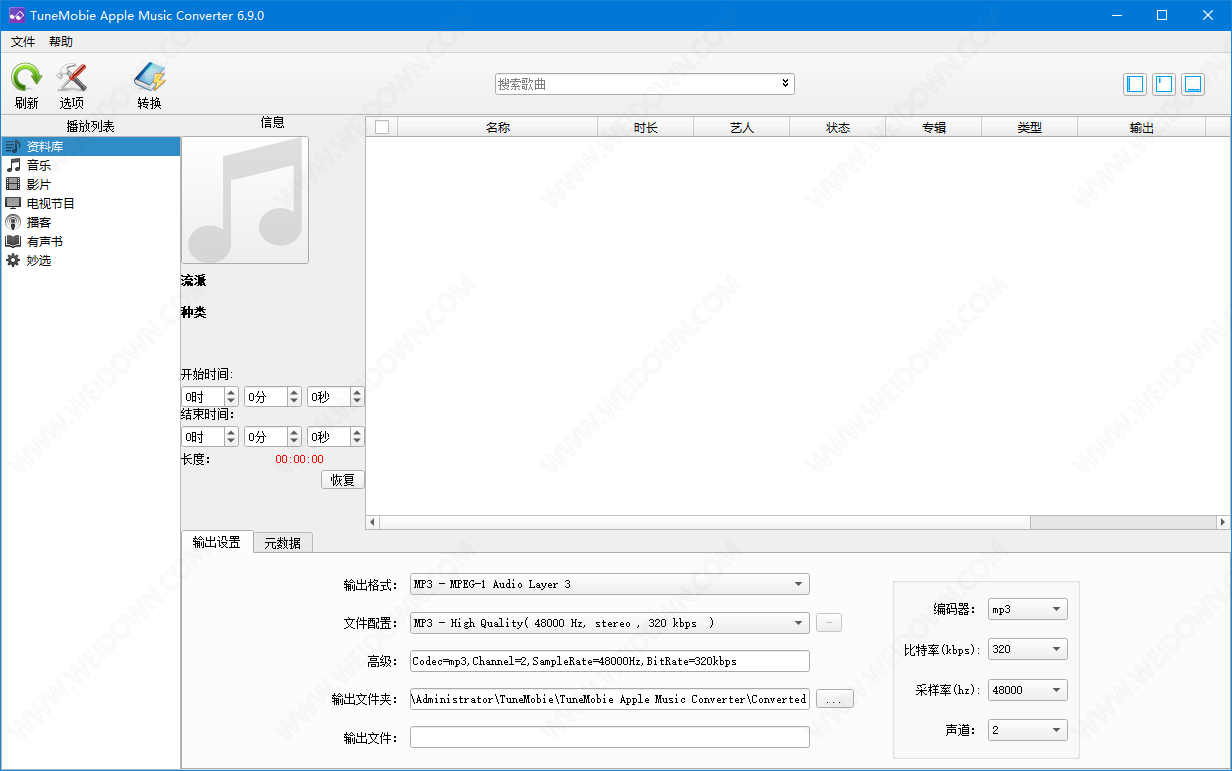Switch to the 输出设置 tab
The width and height of the screenshot is (1232, 771).
tap(217, 542)
